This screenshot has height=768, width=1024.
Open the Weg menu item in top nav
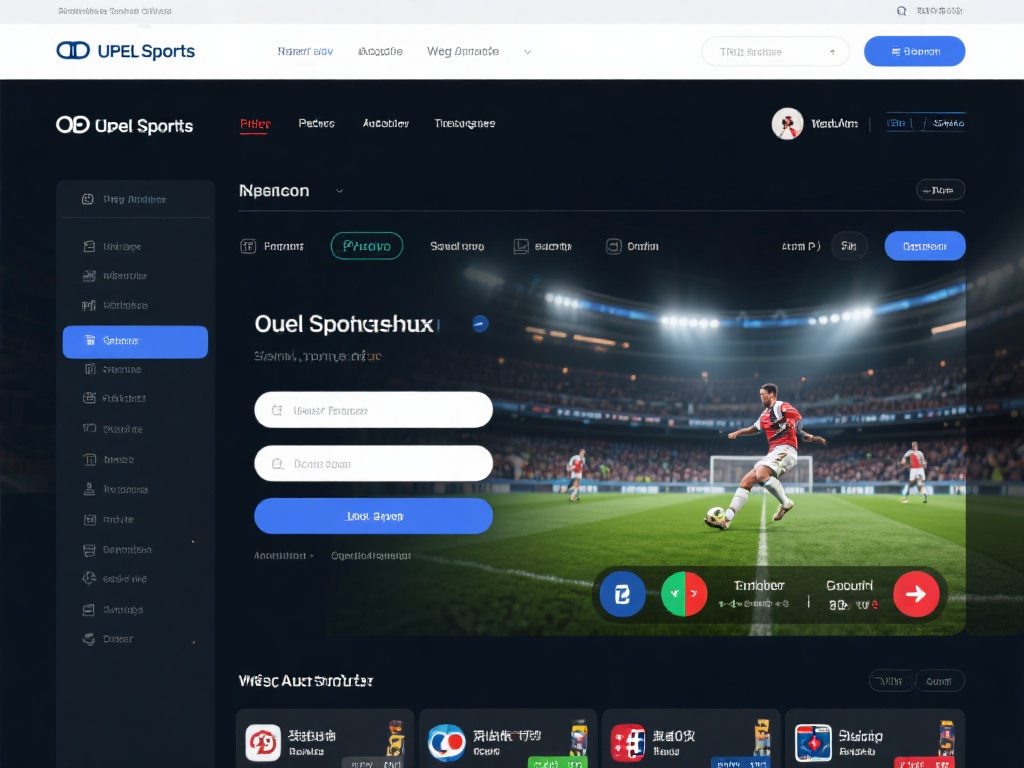(462, 52)
